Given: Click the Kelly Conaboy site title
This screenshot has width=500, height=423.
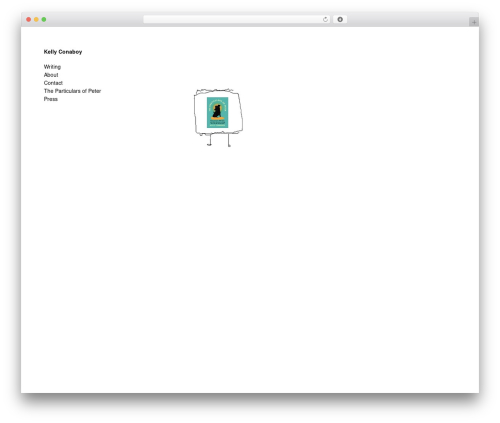Looking at the screenshot, I should coord(63,52).
